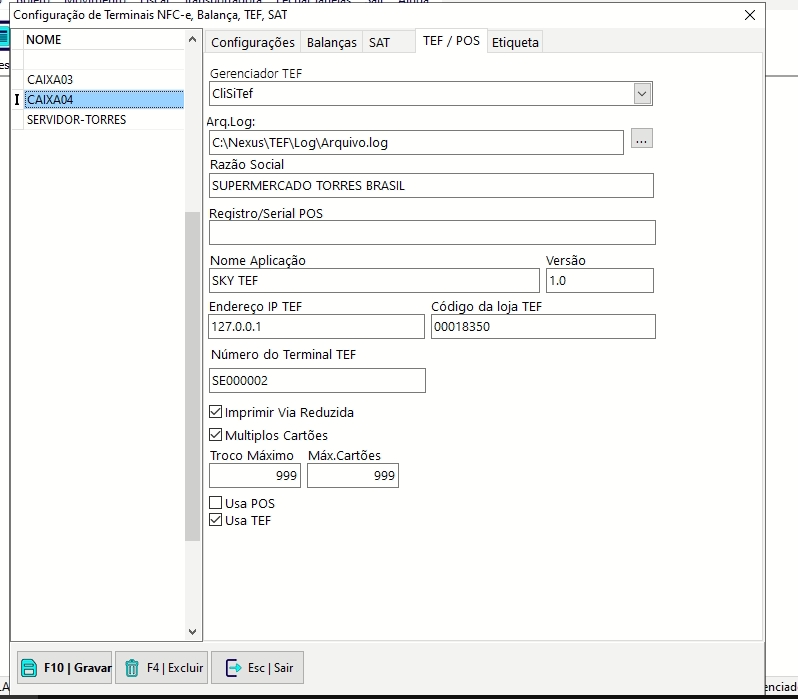798x699 pixels.
Task: Disable the Multiplos Cartões checkbox
Action: click(x=216, y=435)
